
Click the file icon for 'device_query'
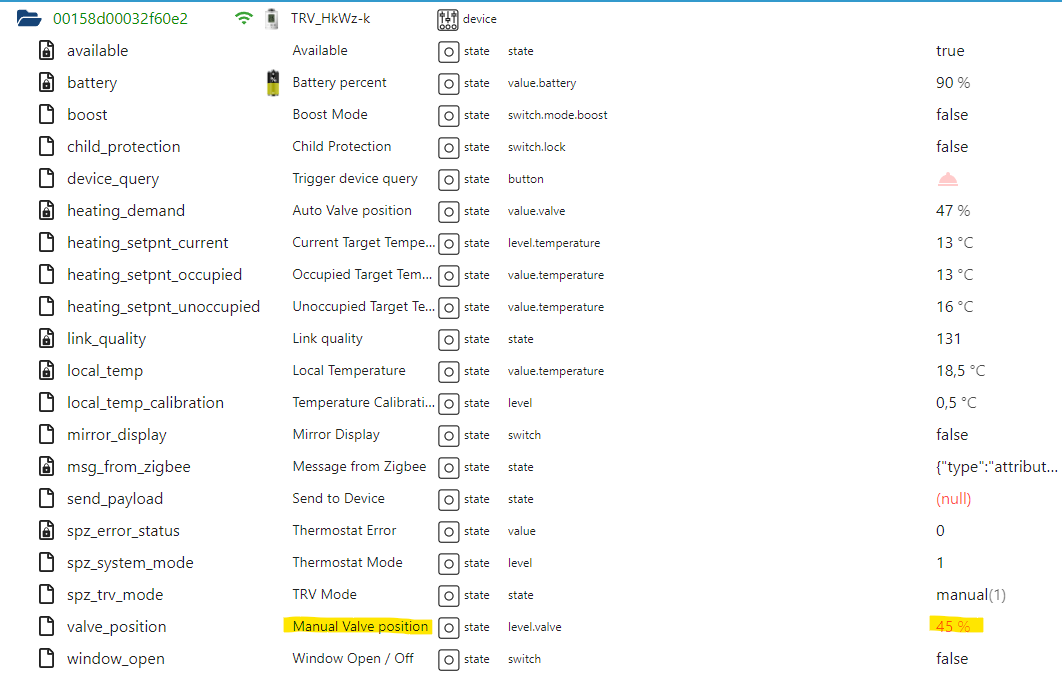click(x=46, y=179)
